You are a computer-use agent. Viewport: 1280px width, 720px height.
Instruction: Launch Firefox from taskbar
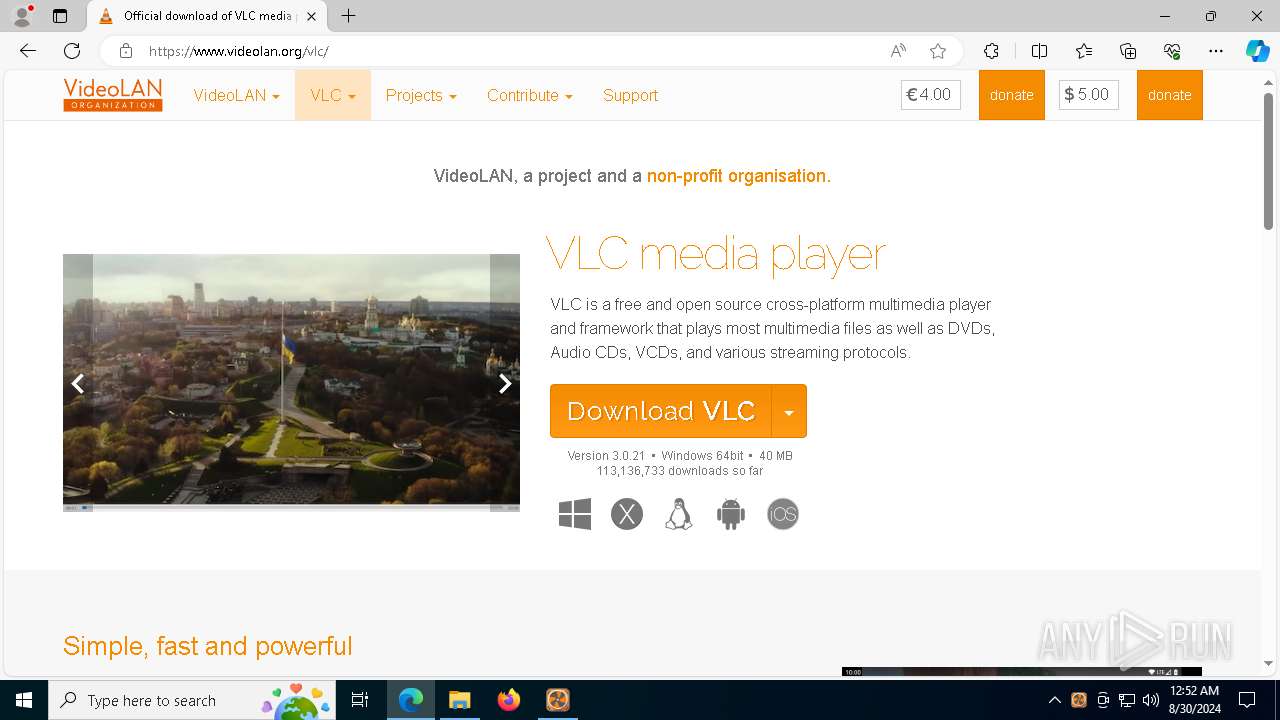pos(509,700)
